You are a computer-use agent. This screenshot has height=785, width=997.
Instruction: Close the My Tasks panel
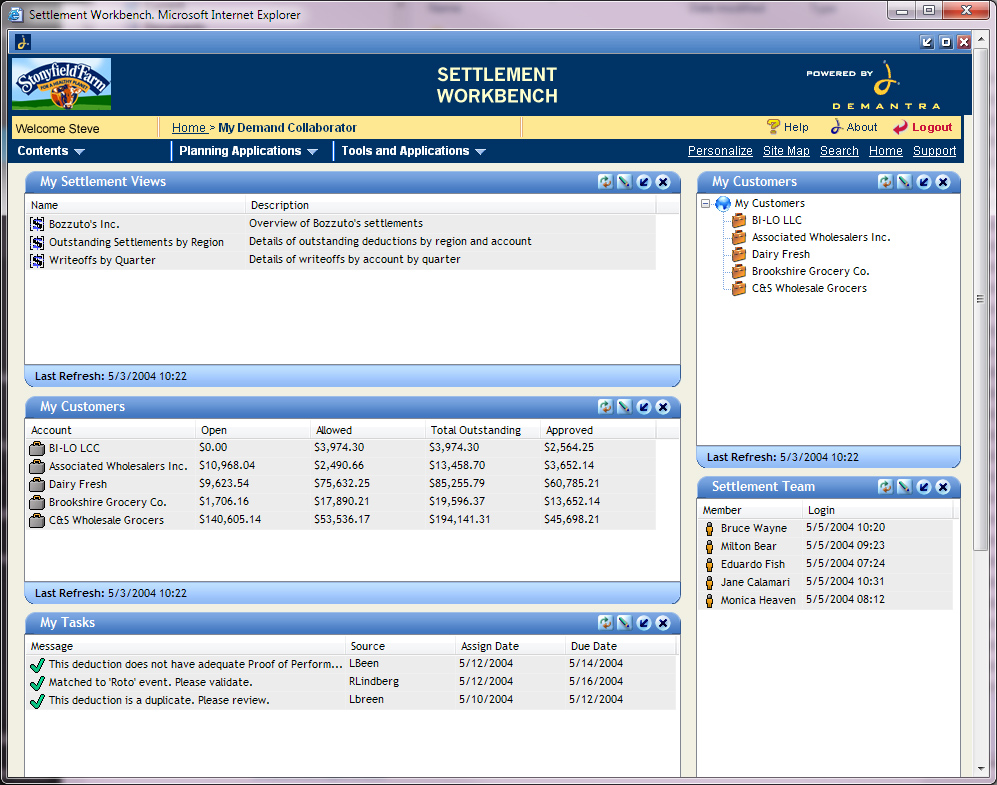663,623
